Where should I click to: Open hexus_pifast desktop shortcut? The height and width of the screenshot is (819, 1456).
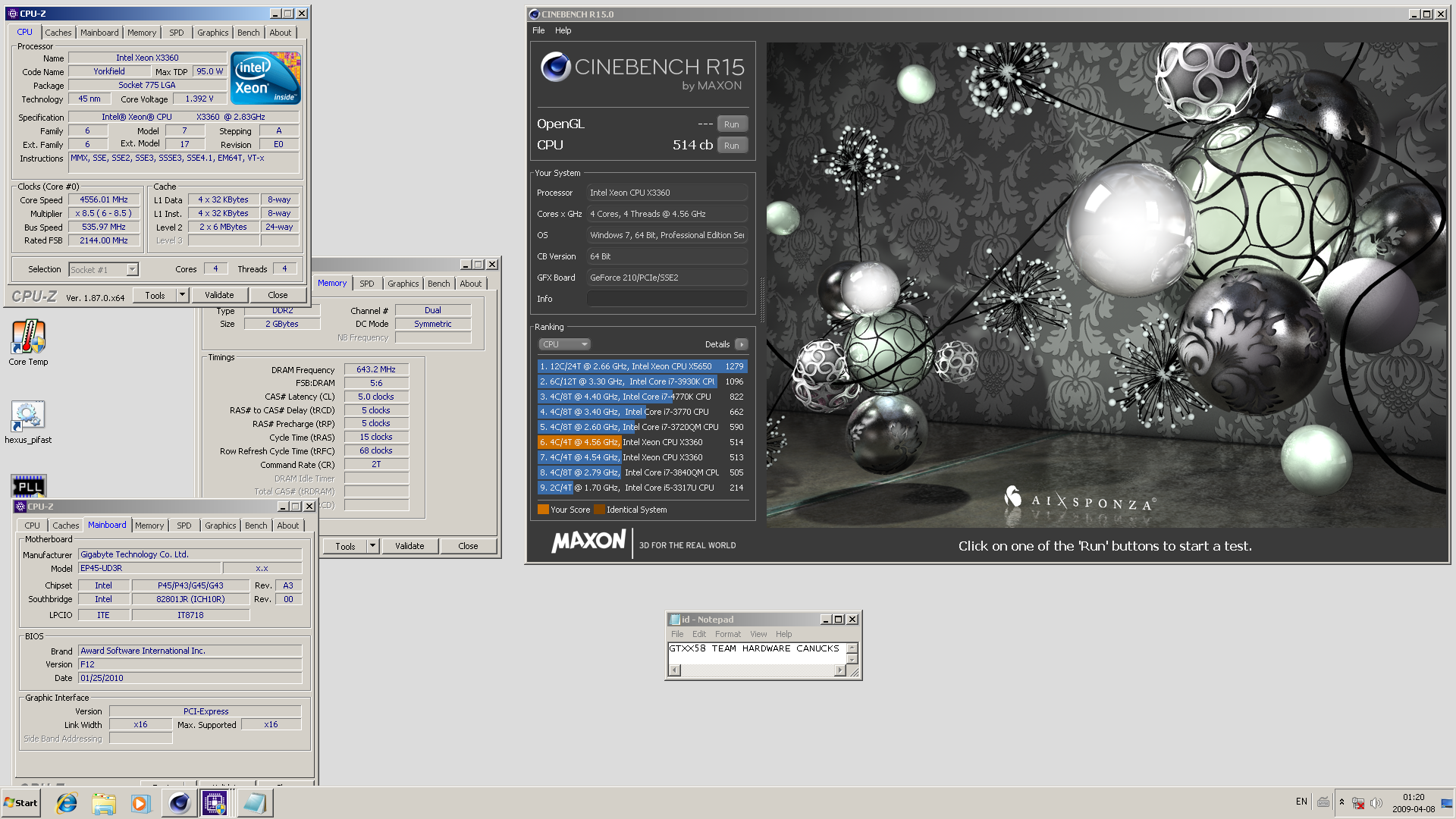pos(28,422)
